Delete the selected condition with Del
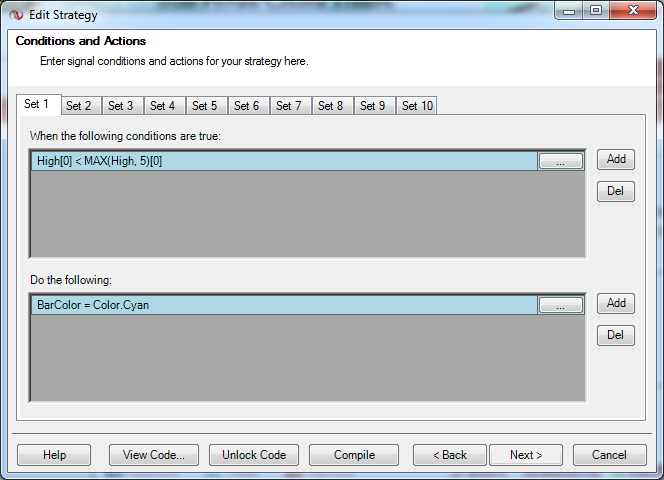Screen dimensions: 664x480 pos(616,191)
